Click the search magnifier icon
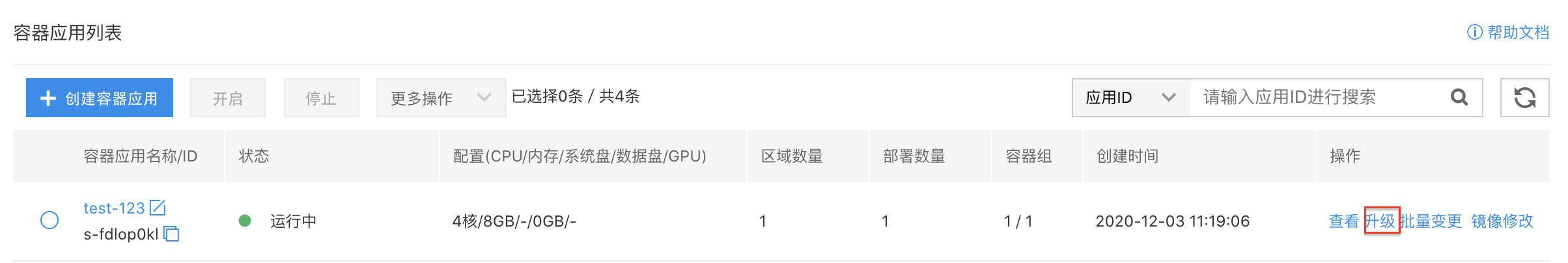Screen dimensions: 1568x263 click(x=1459, y=98)
